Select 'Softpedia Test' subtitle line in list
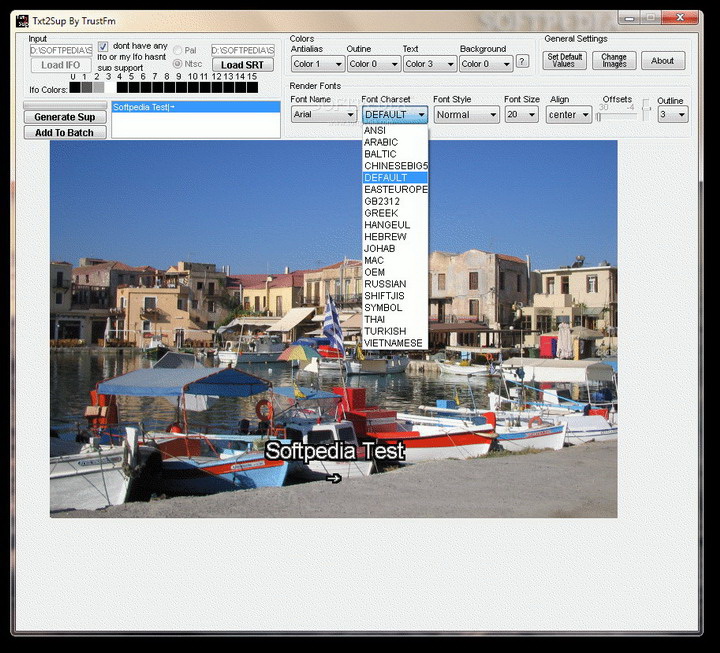The image size is (720, 653). 196,107
